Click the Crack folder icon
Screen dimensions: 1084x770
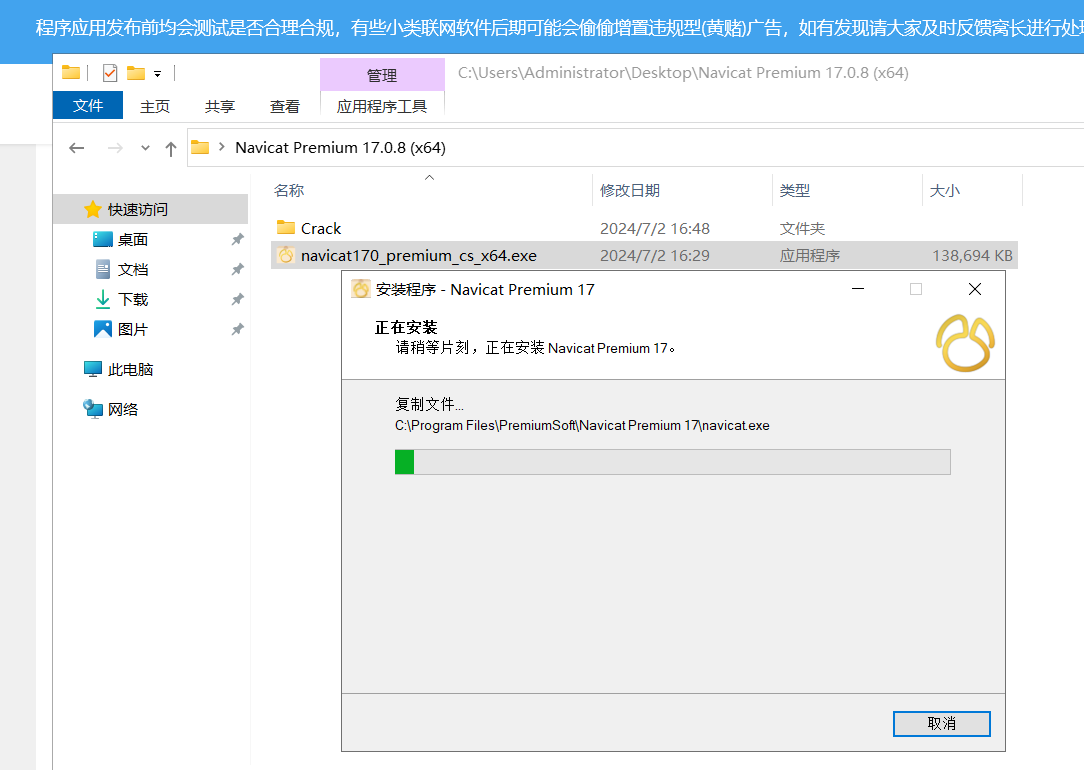pyautogui.click(x=286, y=227)
